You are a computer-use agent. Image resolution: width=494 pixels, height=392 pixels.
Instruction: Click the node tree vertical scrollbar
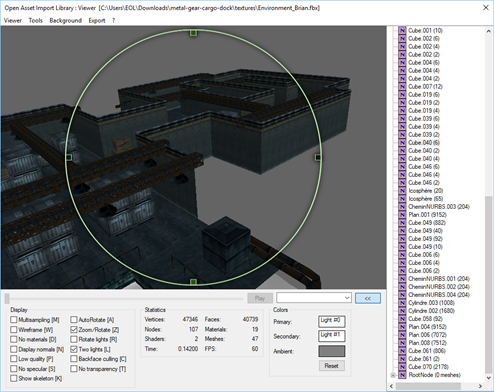click(x=489, y=203)
